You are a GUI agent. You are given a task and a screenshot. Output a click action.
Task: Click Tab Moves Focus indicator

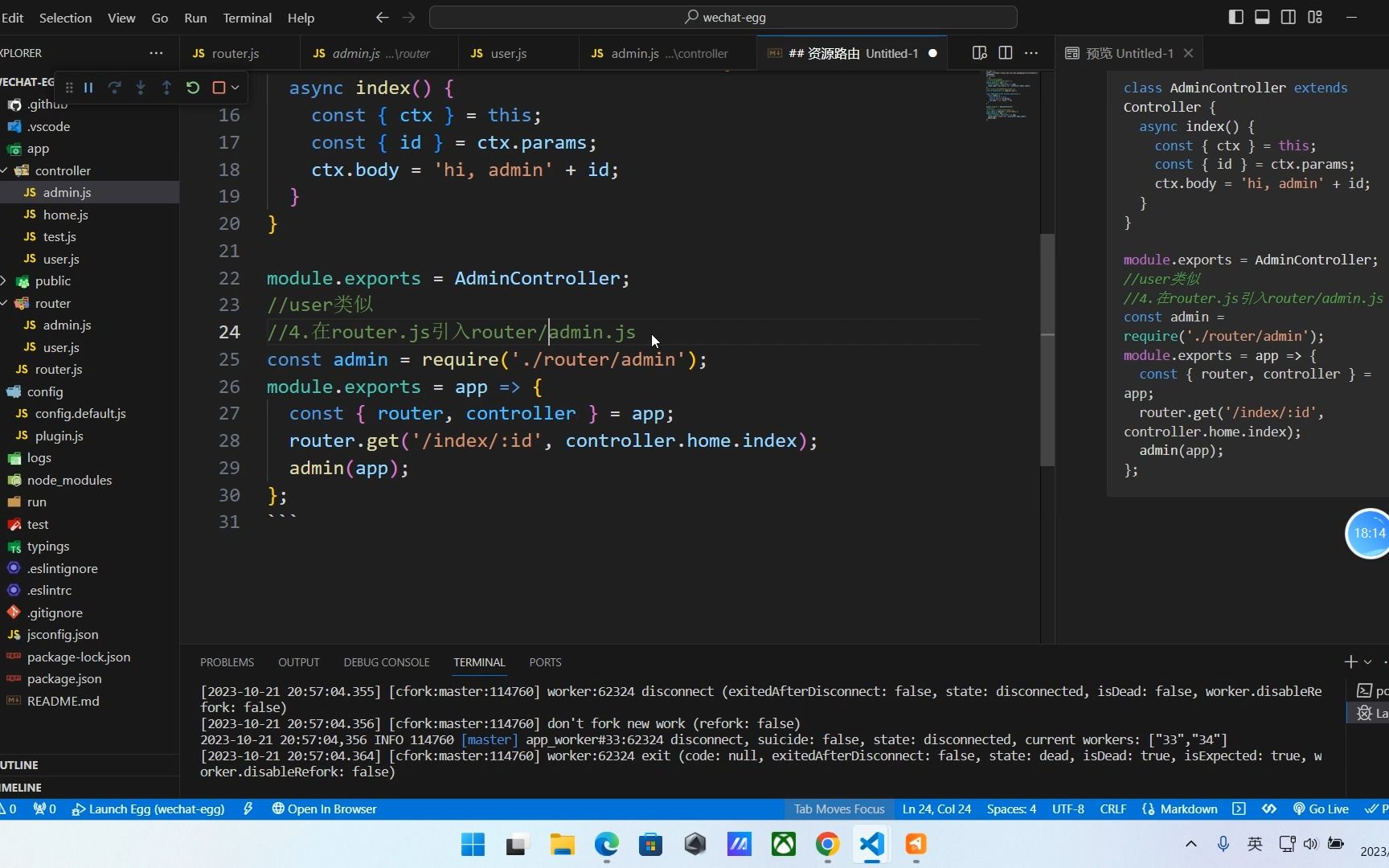click(x=839, y=809)
